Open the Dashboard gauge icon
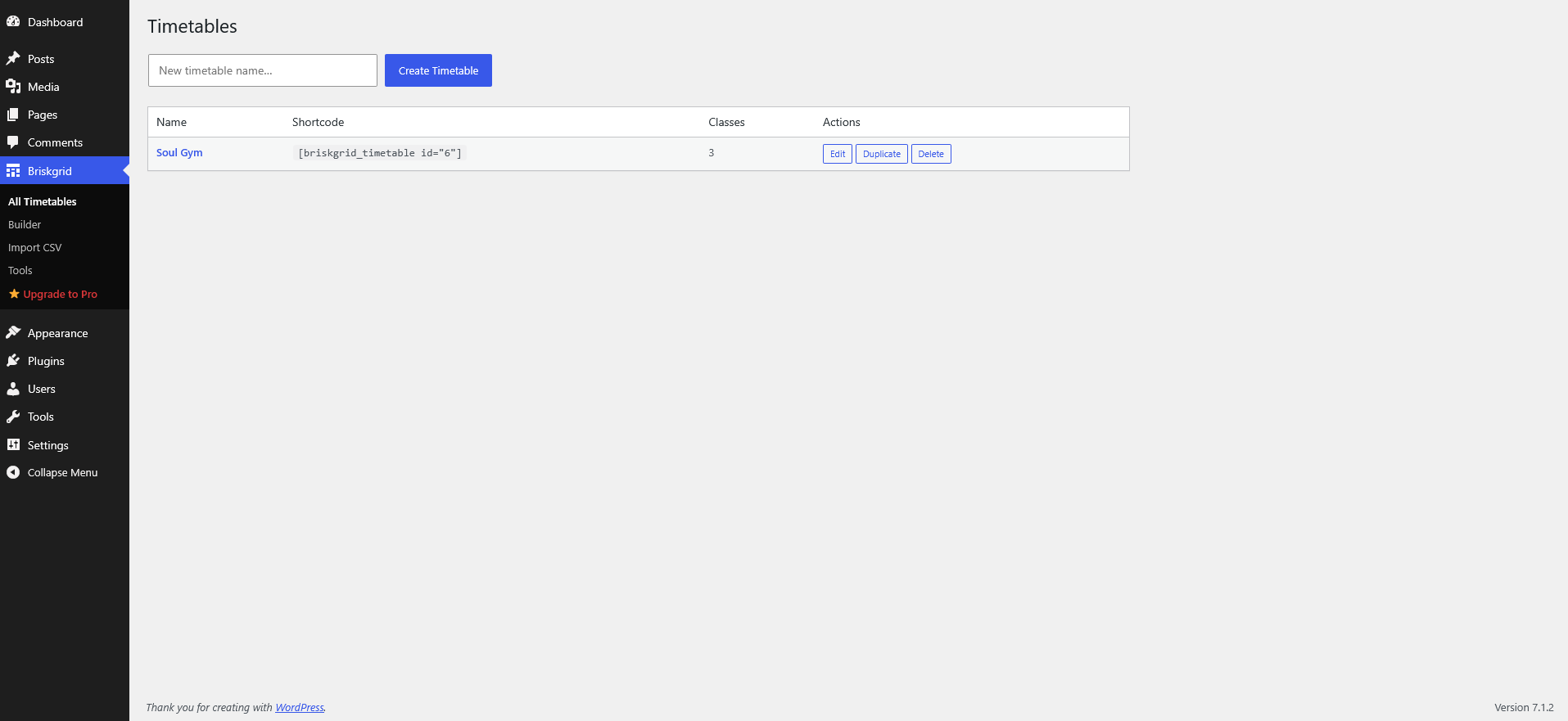Viewport: 1568px width, 721px height. click(x=13, y=22)
